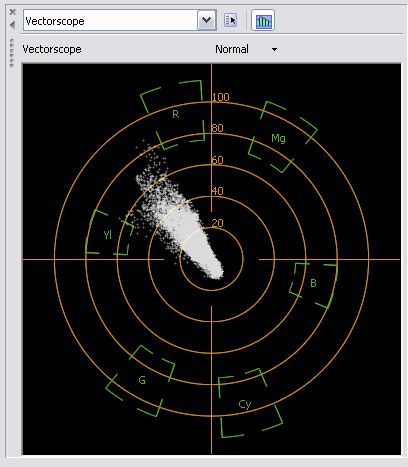Image resolution: width=408 pixels, height=467 pixels.
Task: Select the Normal display mode label
Action: coord(232,49)
